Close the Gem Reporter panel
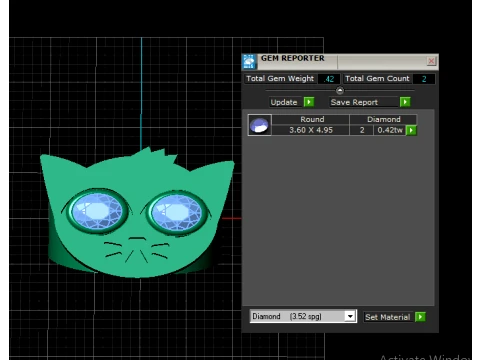 (x=431, y=61)
